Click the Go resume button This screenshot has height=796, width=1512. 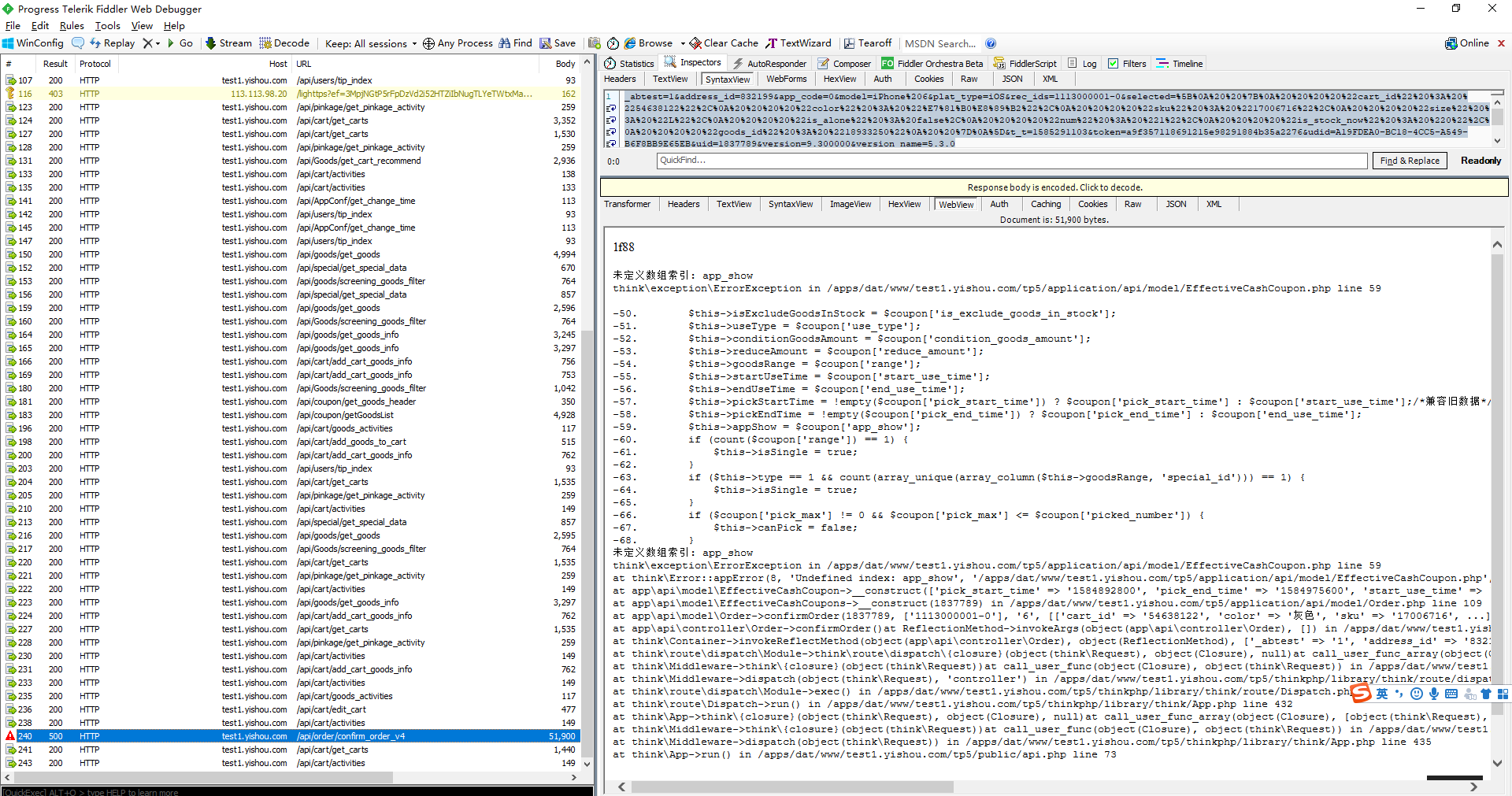click(180, 43)
